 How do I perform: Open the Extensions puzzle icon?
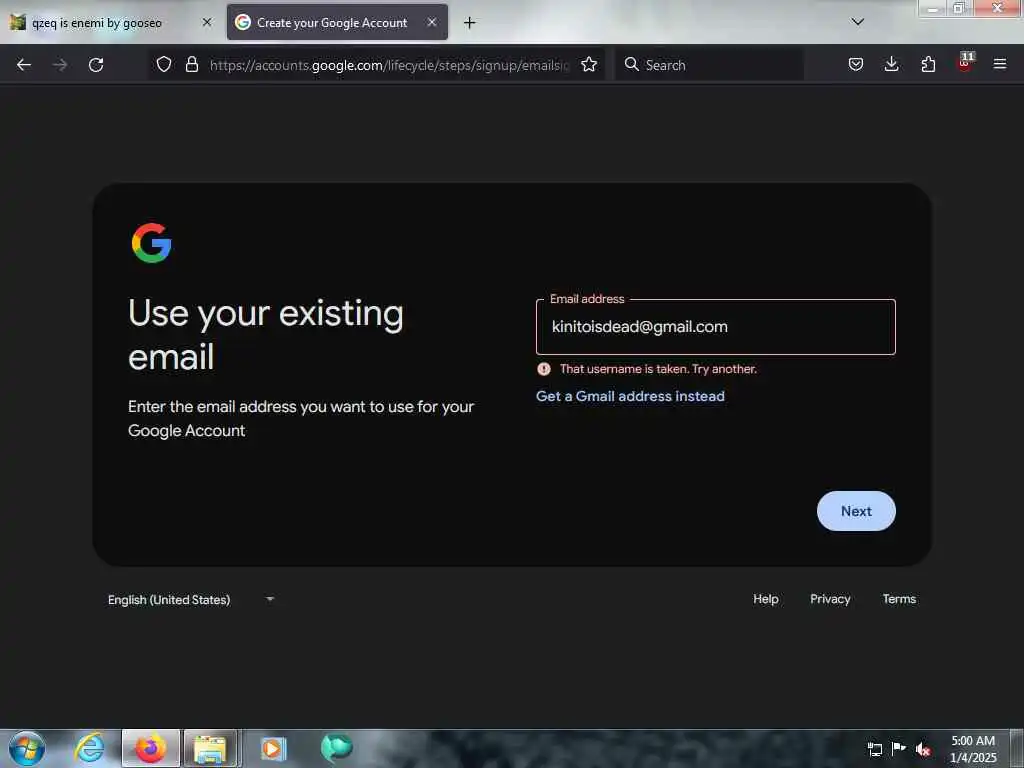928,64
